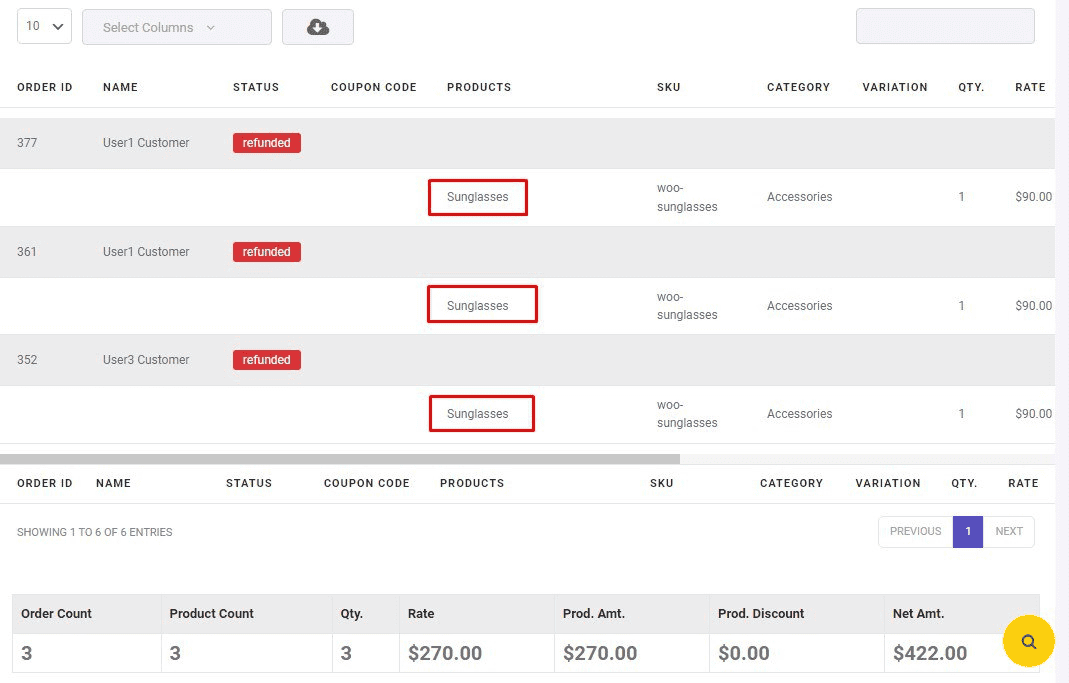Sort by the STATUS column header
The height and width of the screenshot is (683, 1069).
[256, 87]
